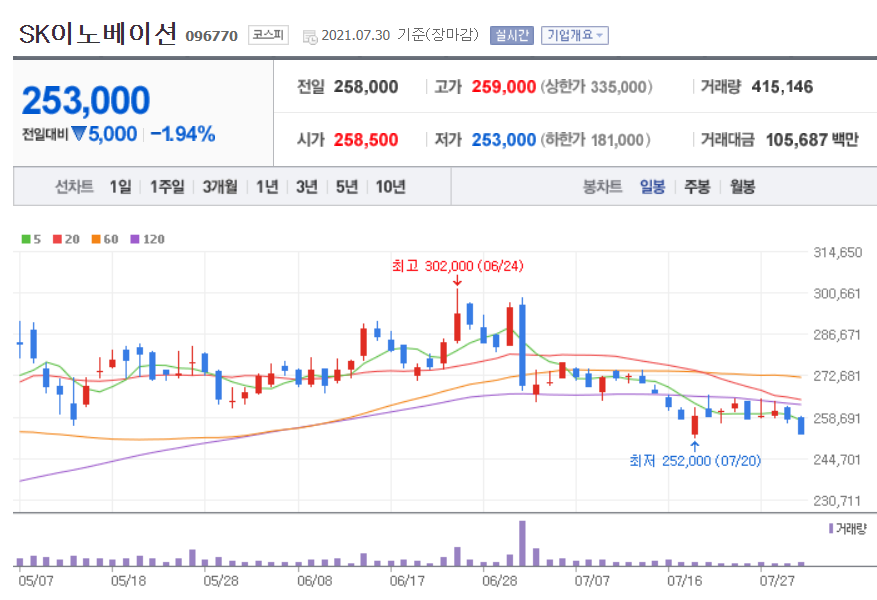Image resolution: width=877 pixels, height=600 pixels.
Task: Select the purple 120-day moving average legend
Action: point(148,239)
